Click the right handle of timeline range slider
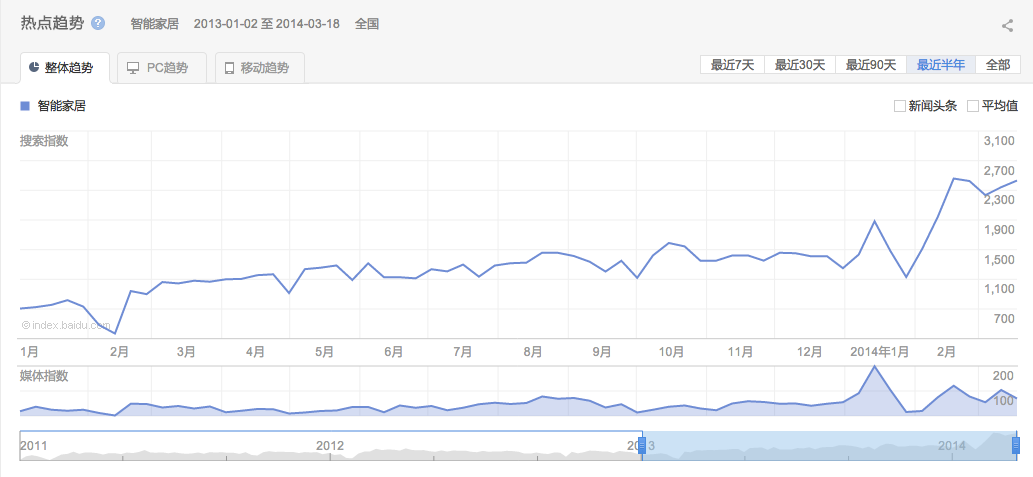 coord(1016,445)
